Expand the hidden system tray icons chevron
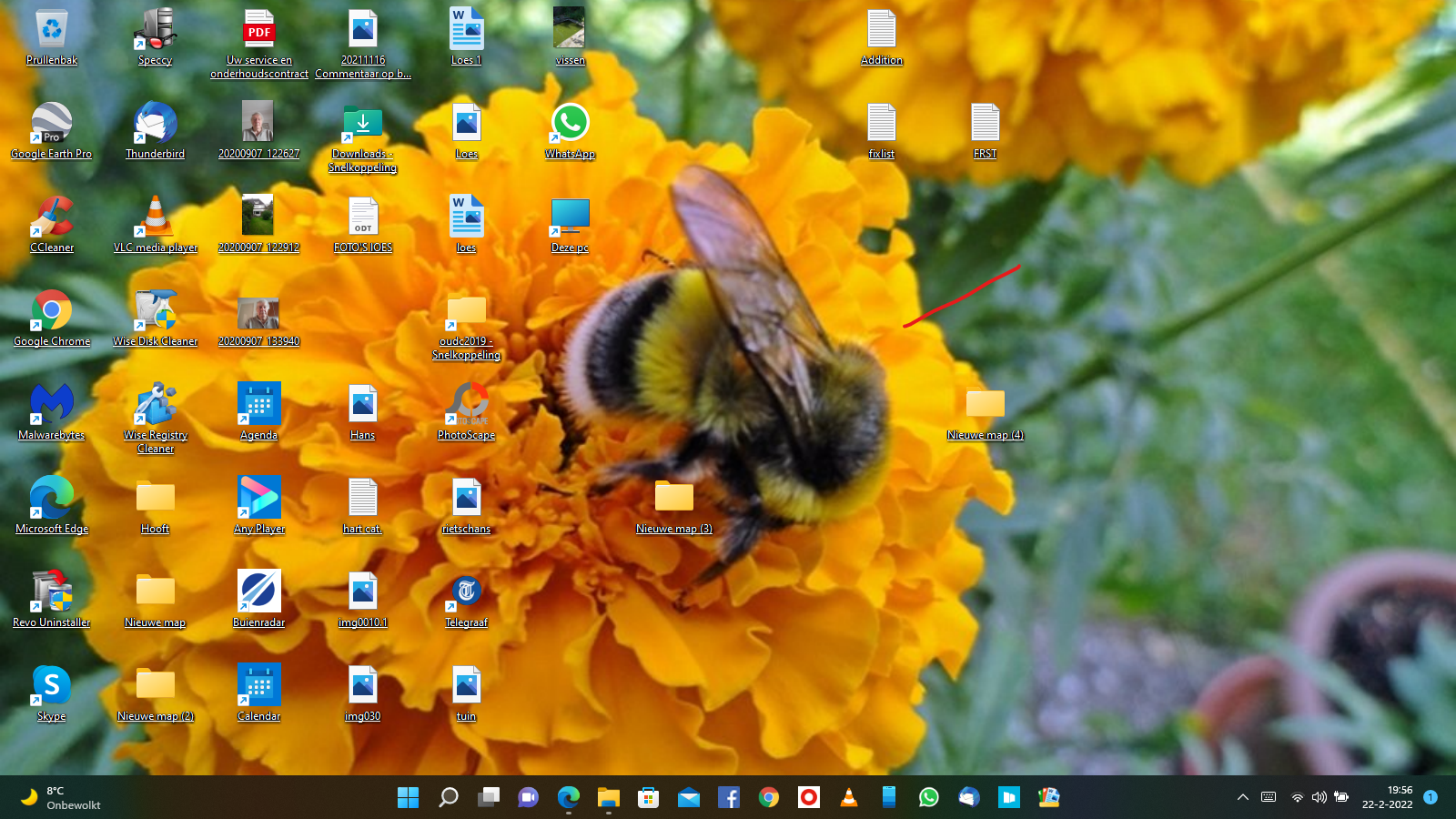The height and width of the screenshot is (819, 1456). (x=1242, y=798)
